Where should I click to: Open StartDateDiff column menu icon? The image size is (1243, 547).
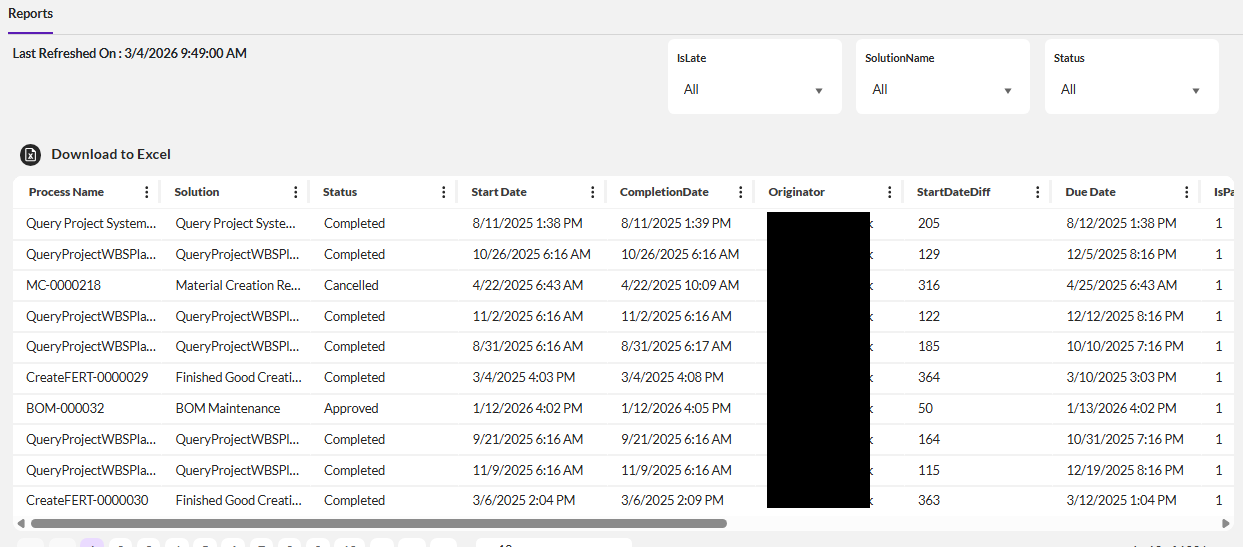[x=1038, y=192]
